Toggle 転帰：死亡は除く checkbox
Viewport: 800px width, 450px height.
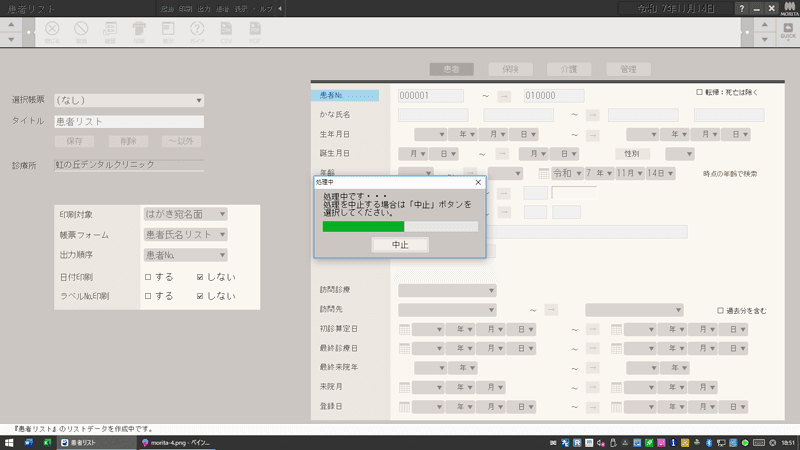(x=699, y=92)
